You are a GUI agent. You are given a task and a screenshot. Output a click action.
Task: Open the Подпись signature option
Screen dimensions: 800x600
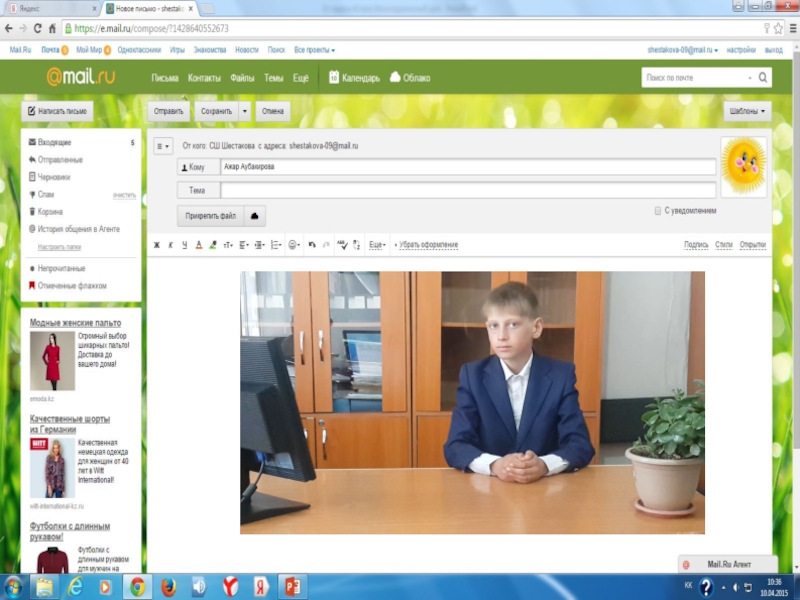point(696,245)
